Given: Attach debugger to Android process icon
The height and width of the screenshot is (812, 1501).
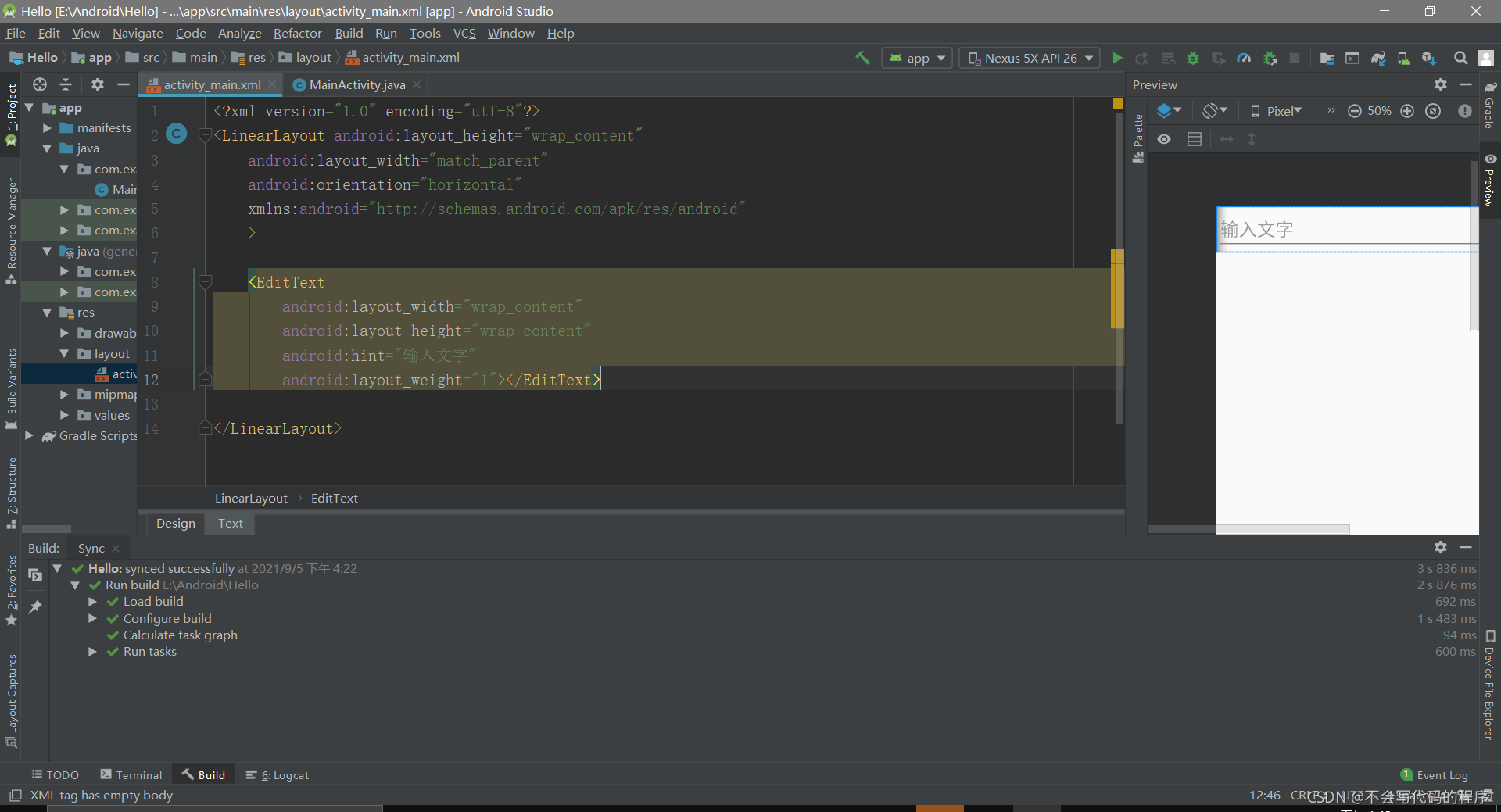Looking at the screenshot, I should tap(1270, 58).
